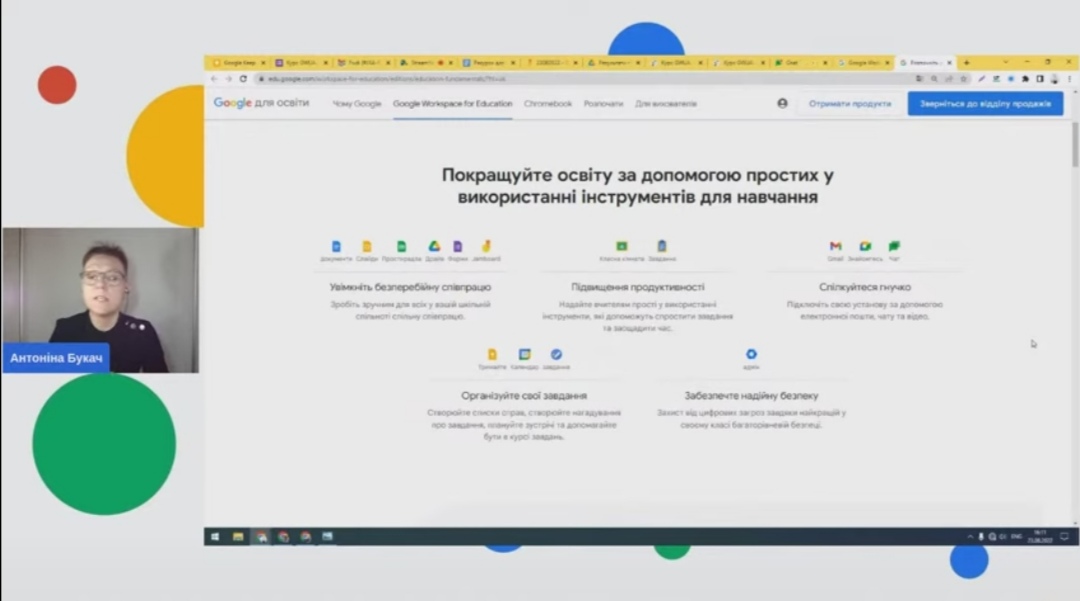This screenshot has width=1080, height=601.
Task: Open the Chrome three-dot menu
Action: (x=1069, y=79)
